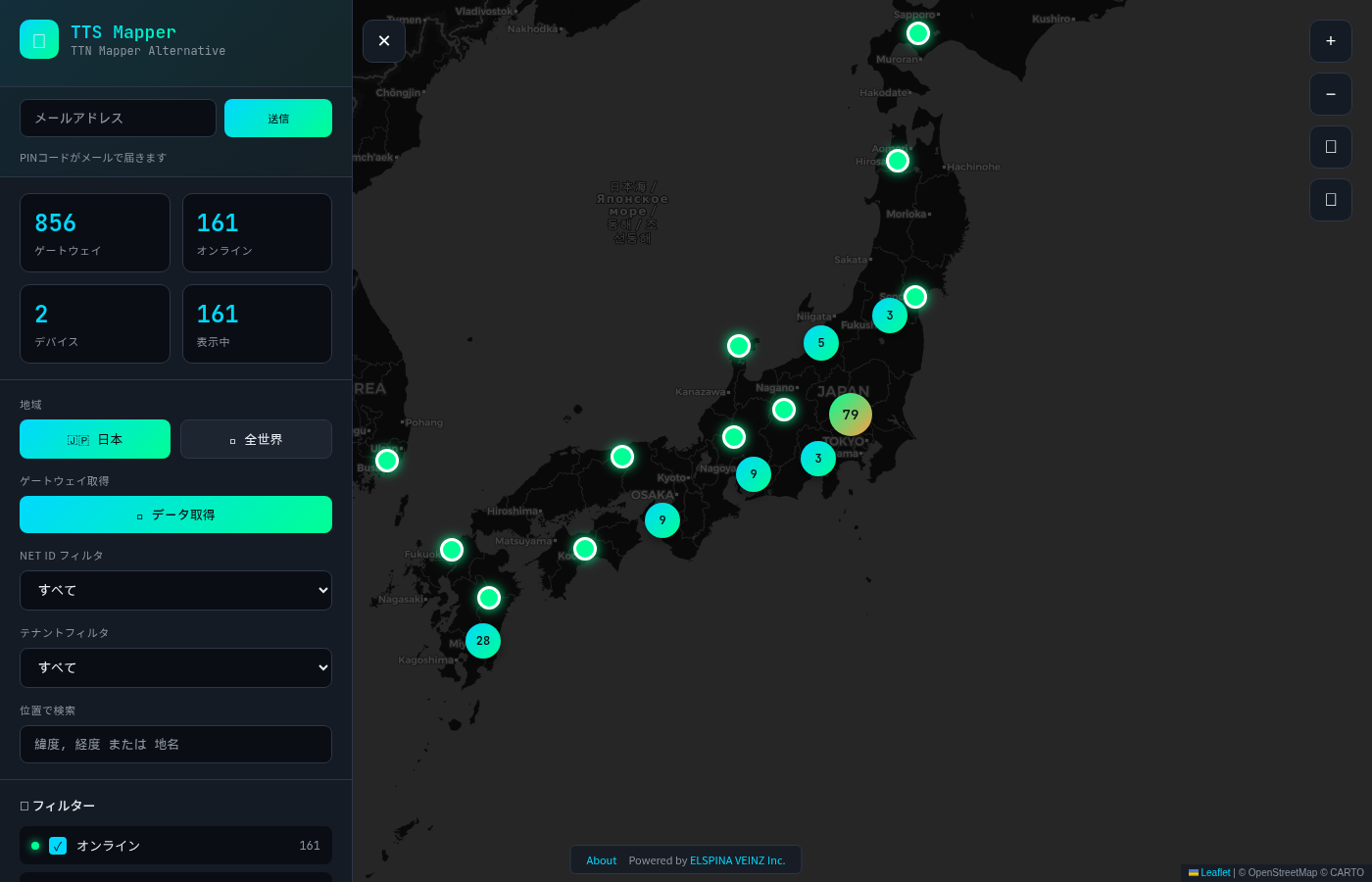Open the cluster marker labeled 79
Image resolution: width=1372 pixels, height=882 pixels.
850,415
